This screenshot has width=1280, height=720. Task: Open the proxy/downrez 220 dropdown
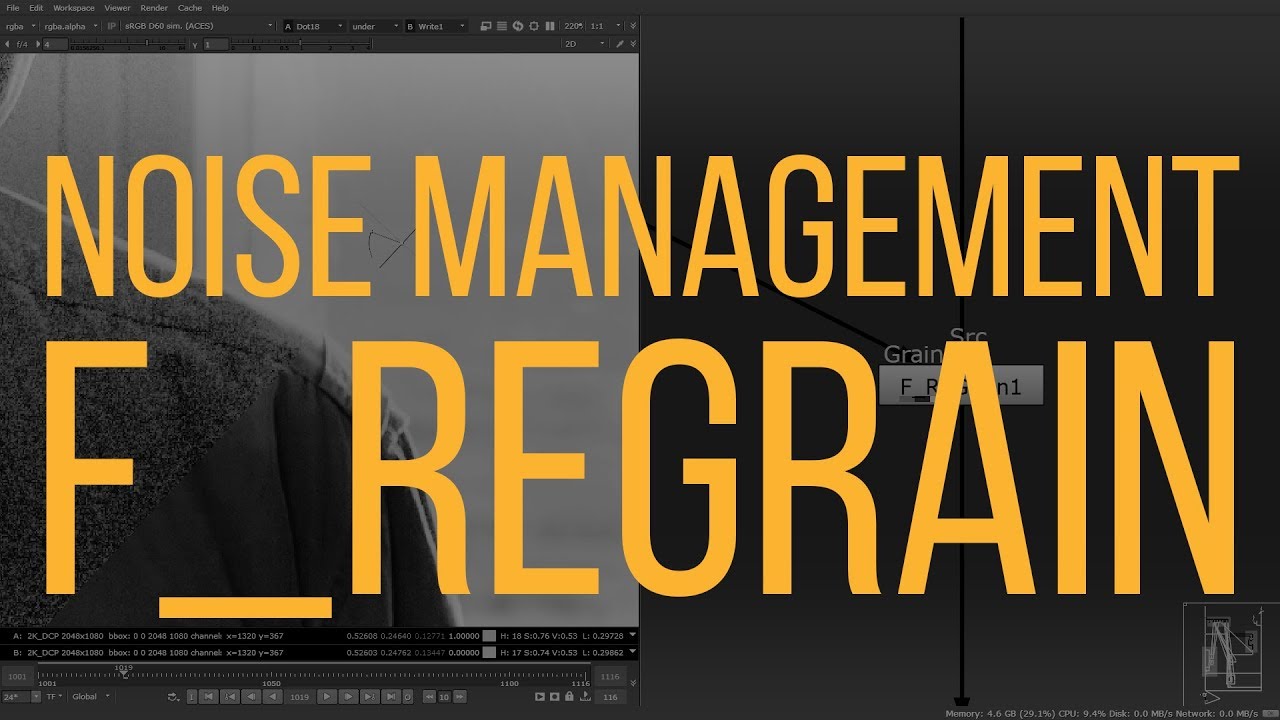[x=575, y=26]
